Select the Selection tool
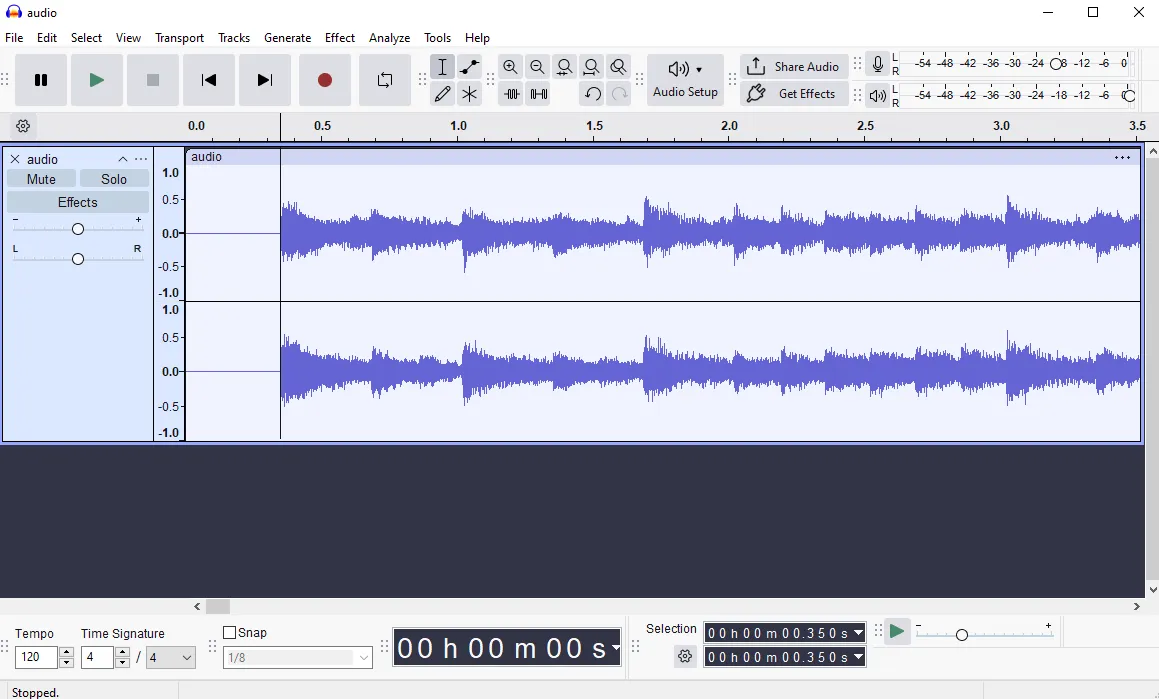Image resolution: width=1159 pixels, height=699 pixels. point(442,66)
